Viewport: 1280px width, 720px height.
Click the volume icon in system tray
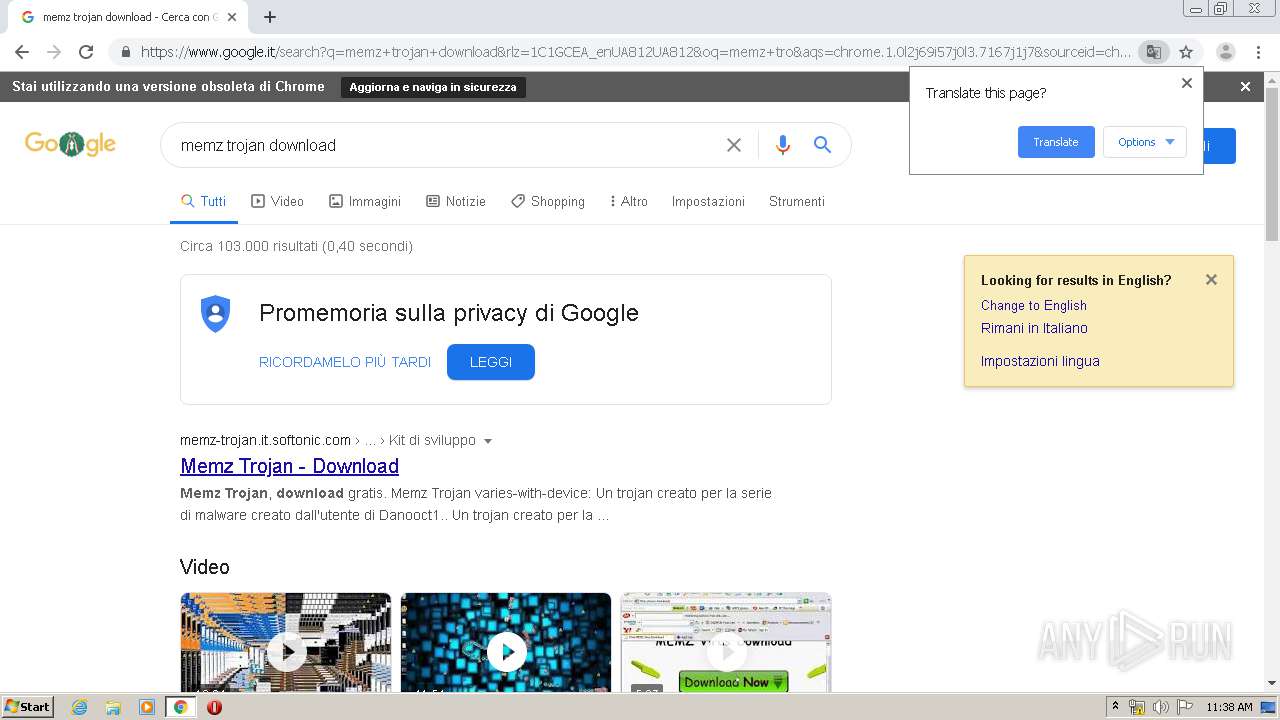(x=1160, y=707)
